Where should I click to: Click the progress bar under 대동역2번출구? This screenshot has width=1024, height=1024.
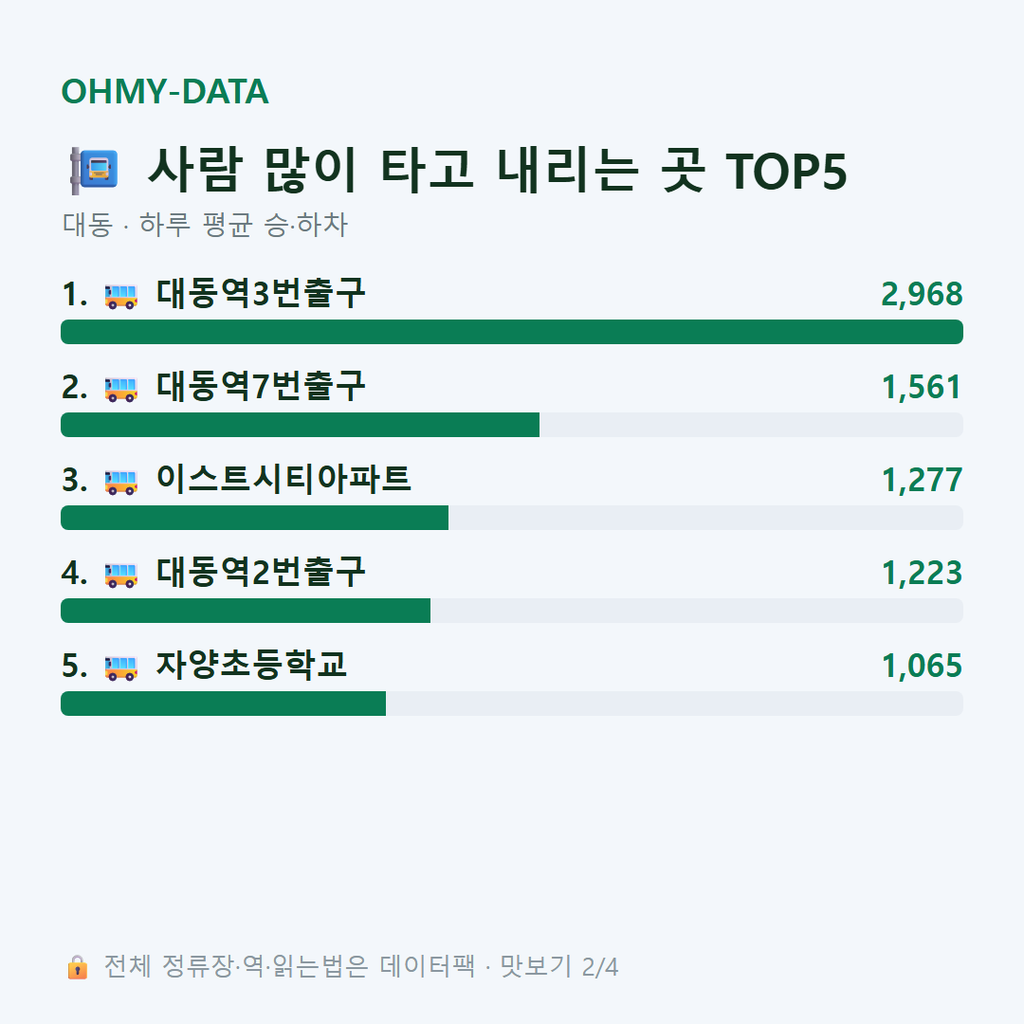(x=512, y=611)
